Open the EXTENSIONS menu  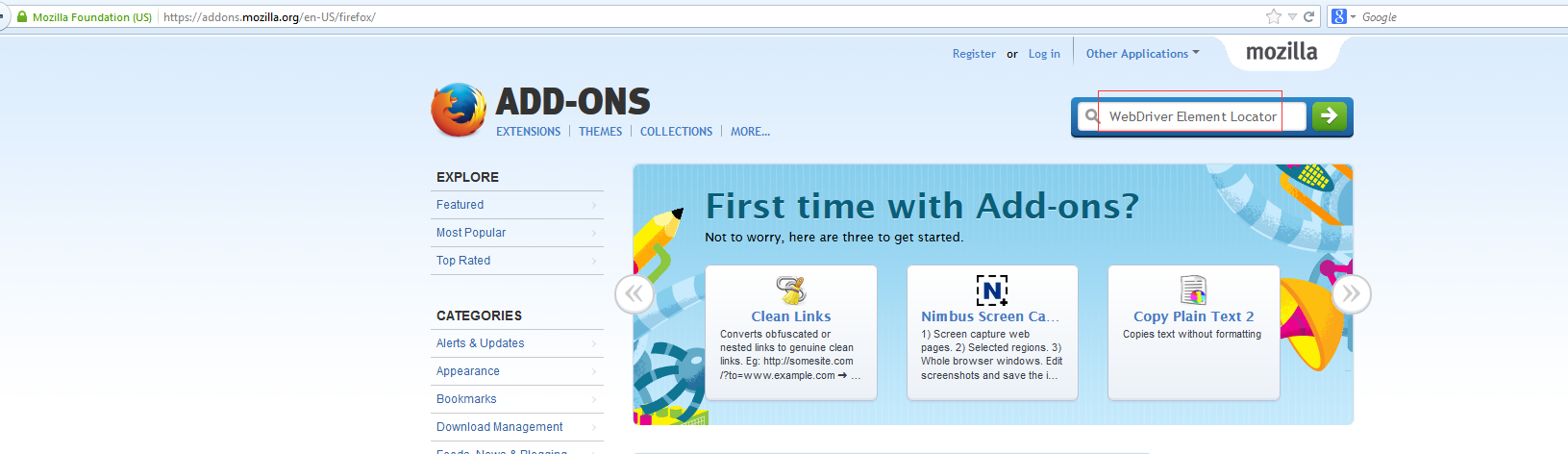528,132
